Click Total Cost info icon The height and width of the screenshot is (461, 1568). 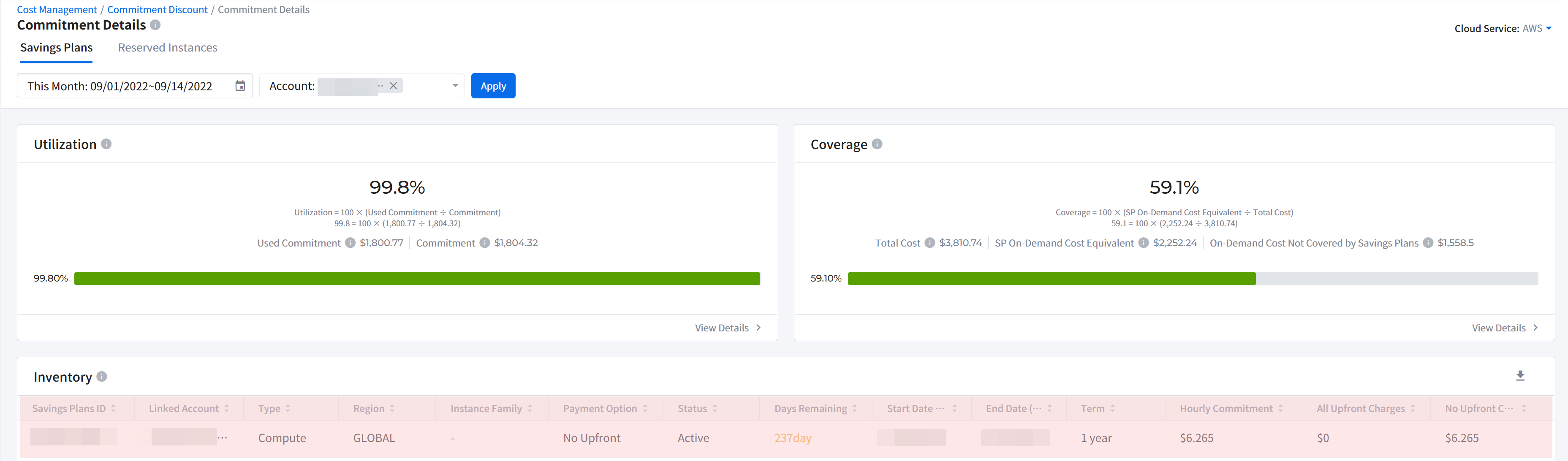(x=929, y=243)
